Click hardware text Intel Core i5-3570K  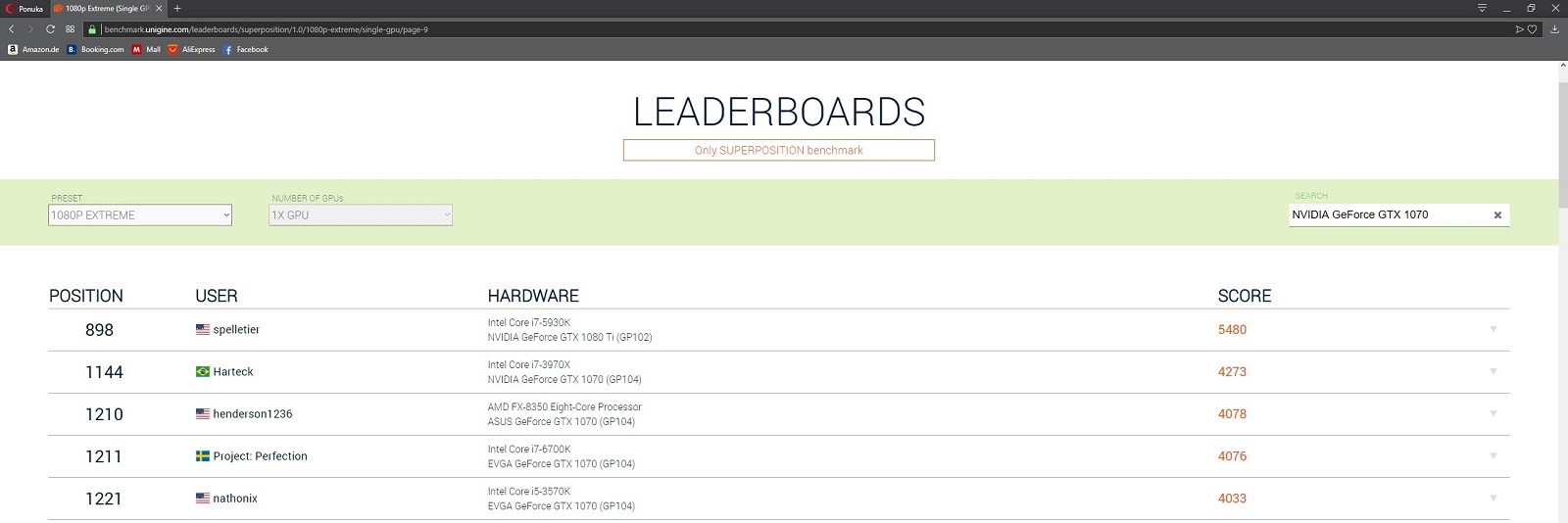click(529, 491)
